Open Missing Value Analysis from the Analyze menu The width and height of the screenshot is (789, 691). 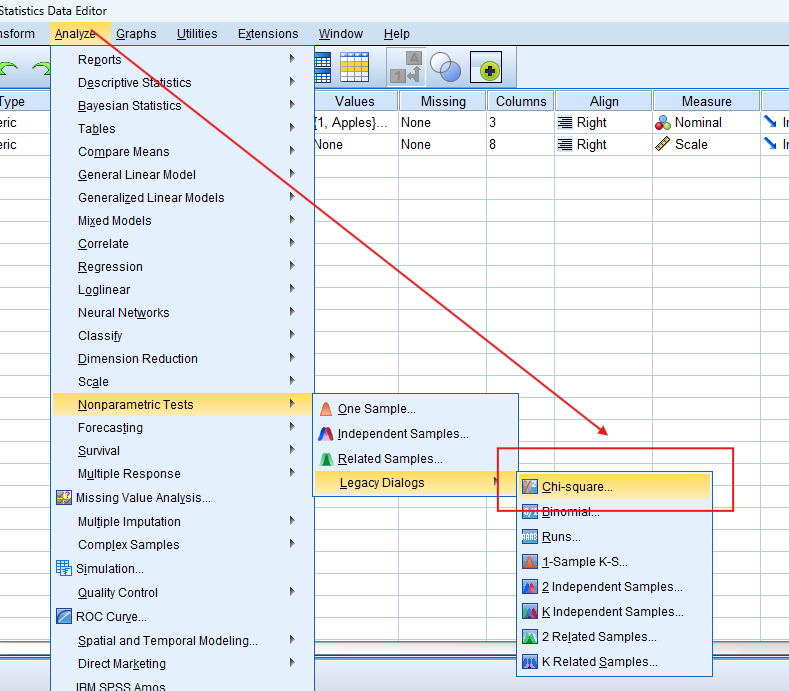coord(143,498)
